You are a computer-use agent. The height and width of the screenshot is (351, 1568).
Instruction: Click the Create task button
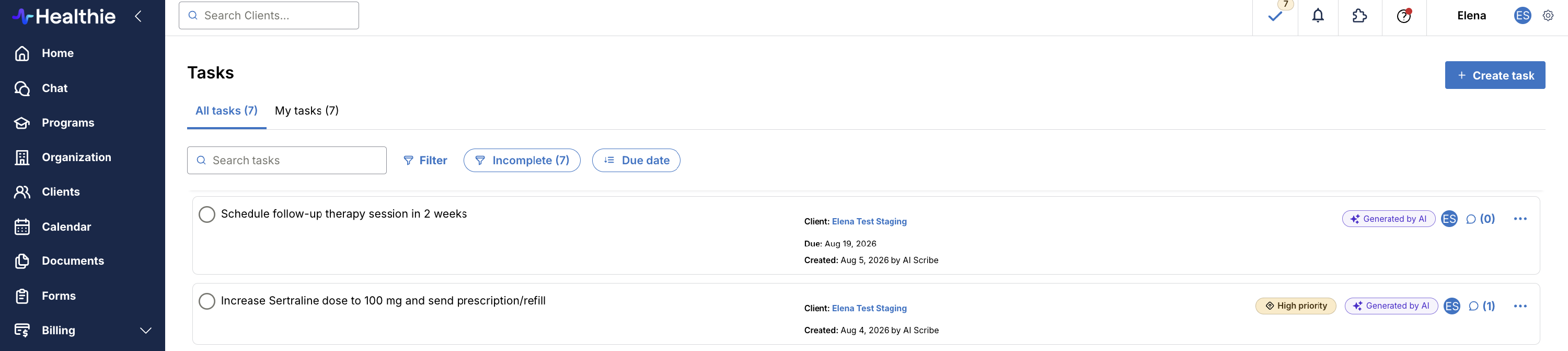pos(1495,75)
